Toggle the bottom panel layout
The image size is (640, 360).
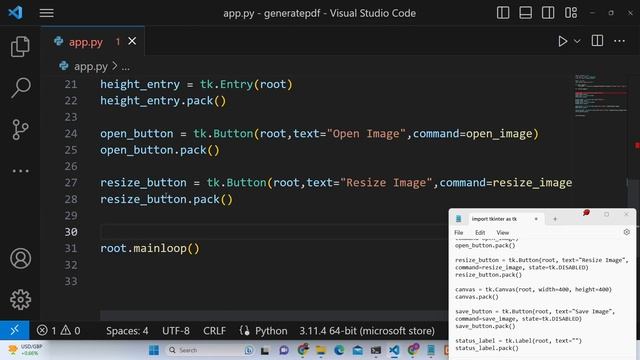pos(525,13)
